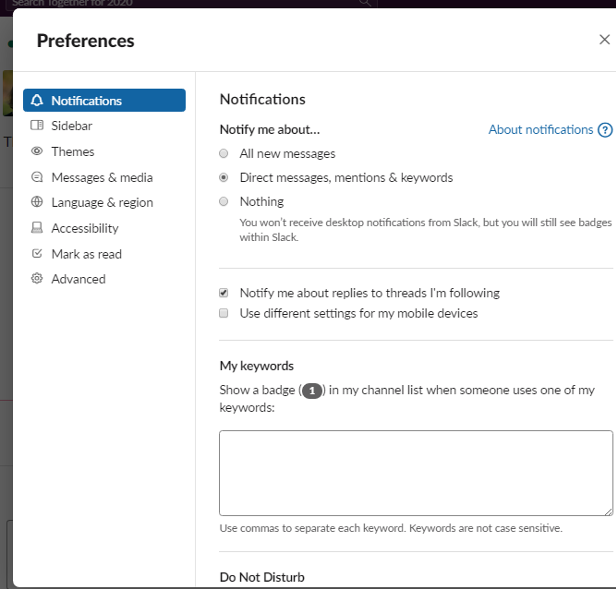616x589 pixels.
Task: Open the Sidebar preferences tab
Action: [104, 126]
